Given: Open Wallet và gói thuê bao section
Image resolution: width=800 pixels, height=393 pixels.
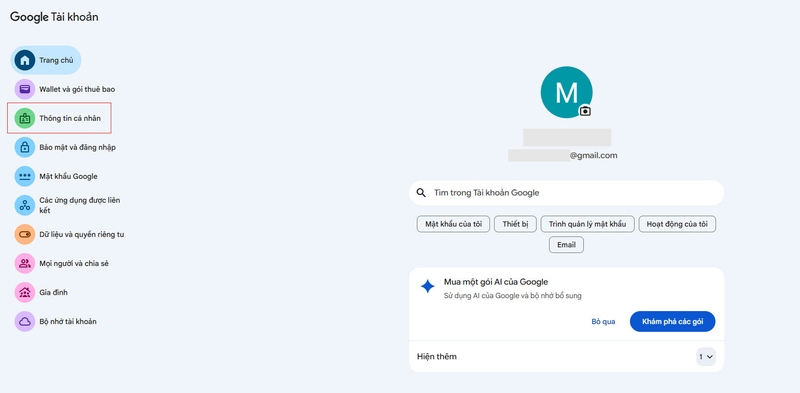Looking at the screenshot, I should [77, 89].
